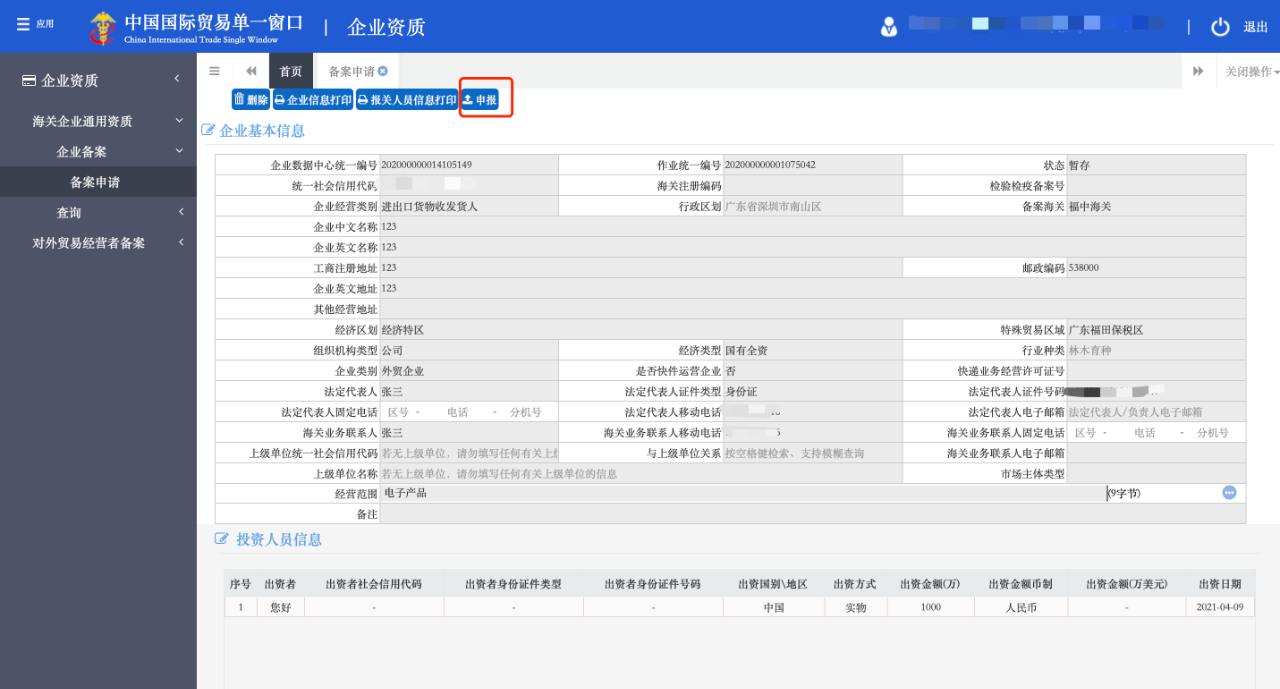This screenshot has height=689, width=1280.
Task: Click the 企业经营类别 field
Action: [x=468, y=206]
